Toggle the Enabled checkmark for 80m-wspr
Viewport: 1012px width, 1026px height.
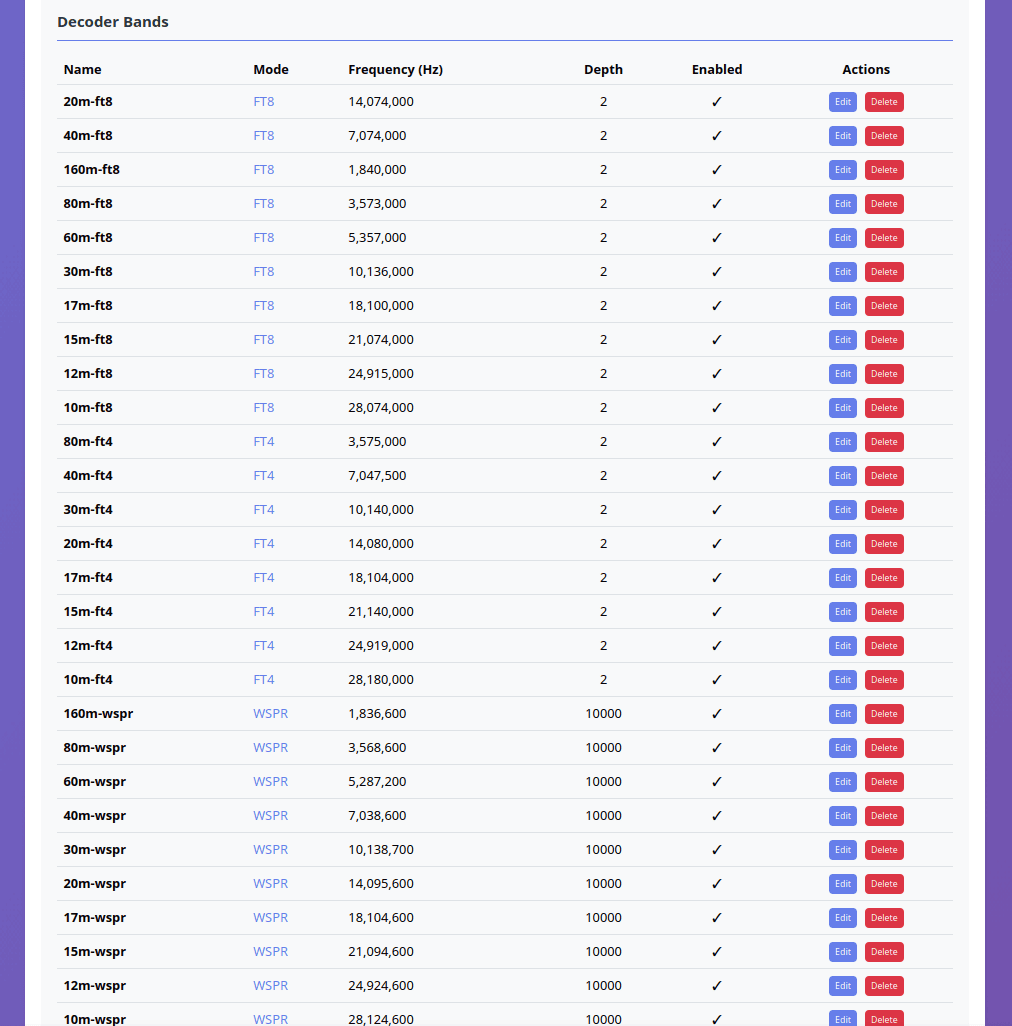tap(716, 747)
